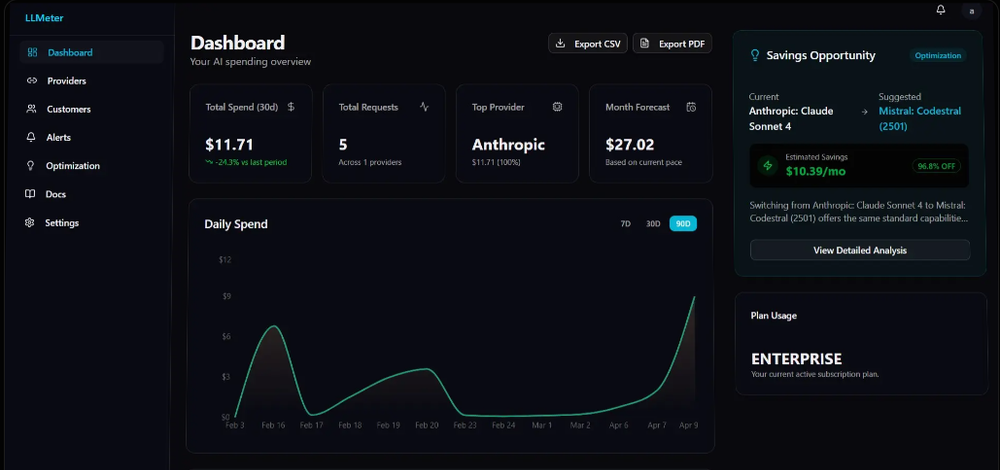Open notifications bell in top bar
Screen dimensions: 1000x470
click(940, 10)
